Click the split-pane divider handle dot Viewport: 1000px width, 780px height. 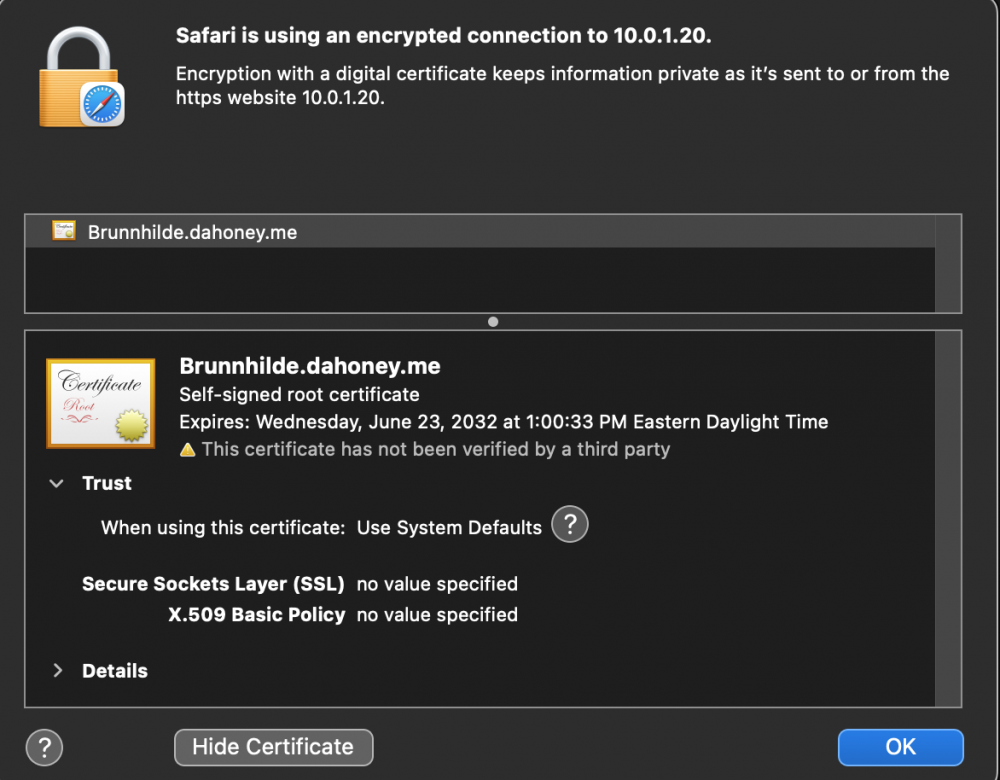493,321
